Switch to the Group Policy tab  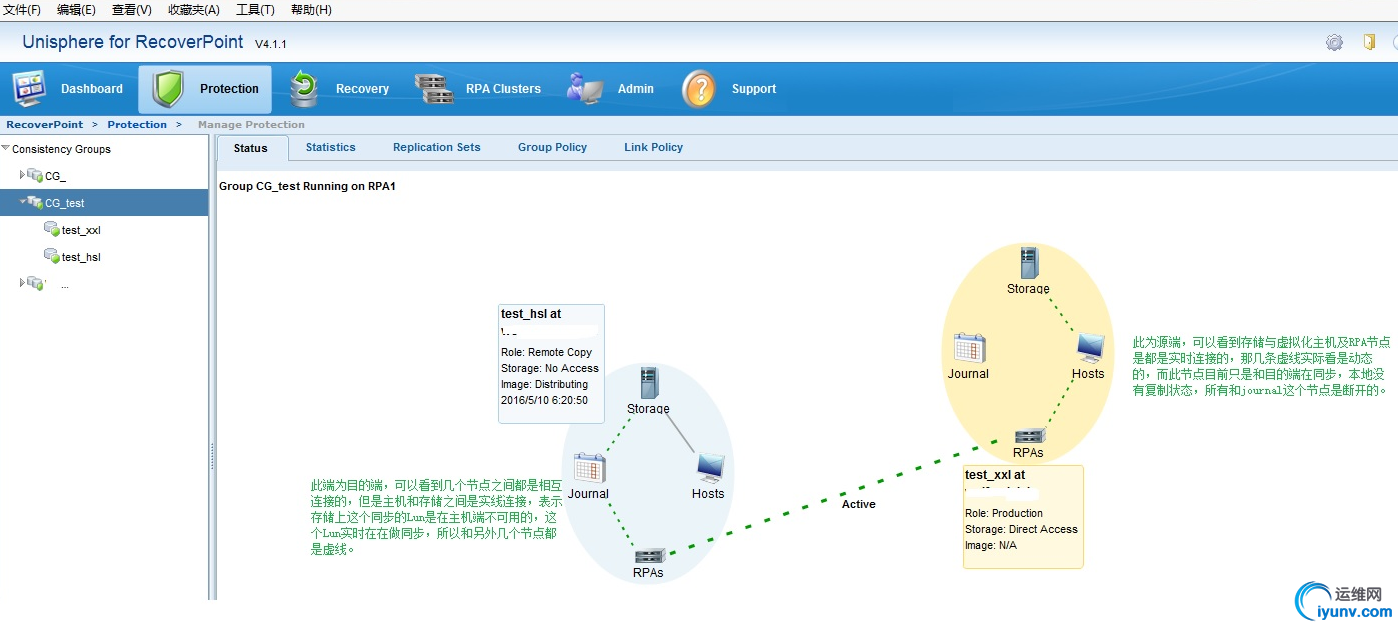(552, 147)
